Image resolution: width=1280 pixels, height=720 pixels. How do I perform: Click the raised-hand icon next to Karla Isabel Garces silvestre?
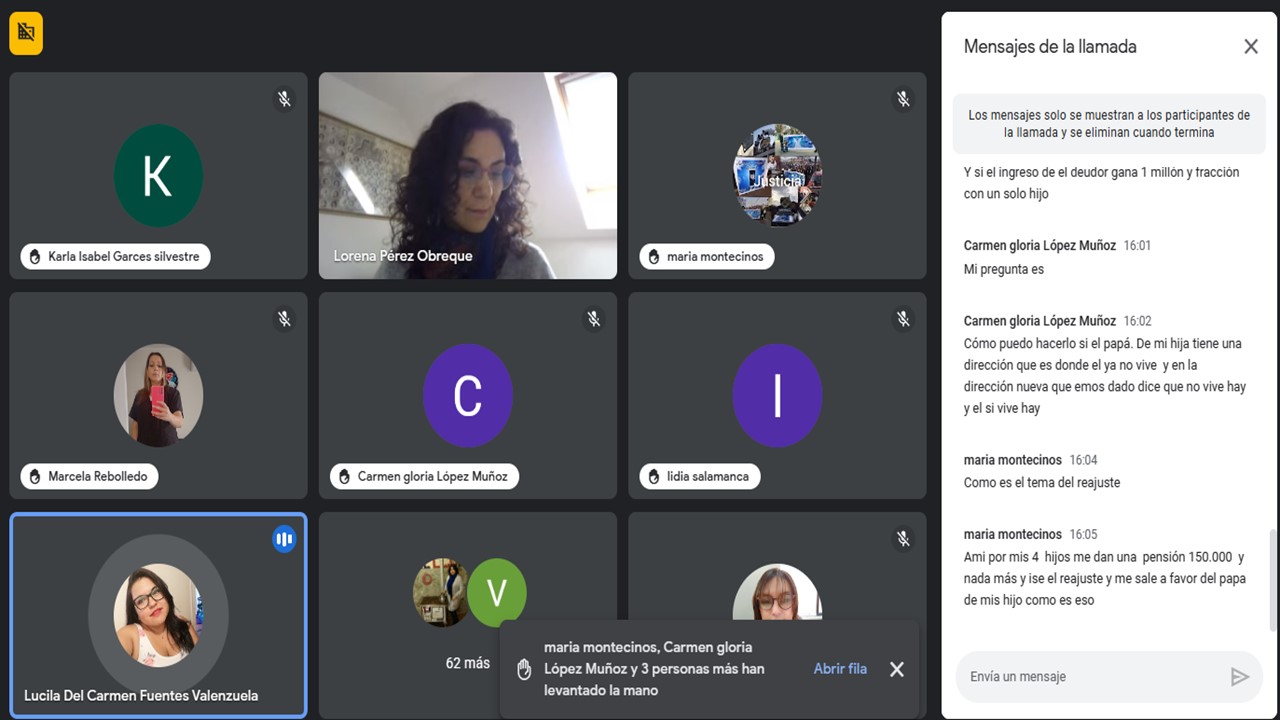[34, 257]
